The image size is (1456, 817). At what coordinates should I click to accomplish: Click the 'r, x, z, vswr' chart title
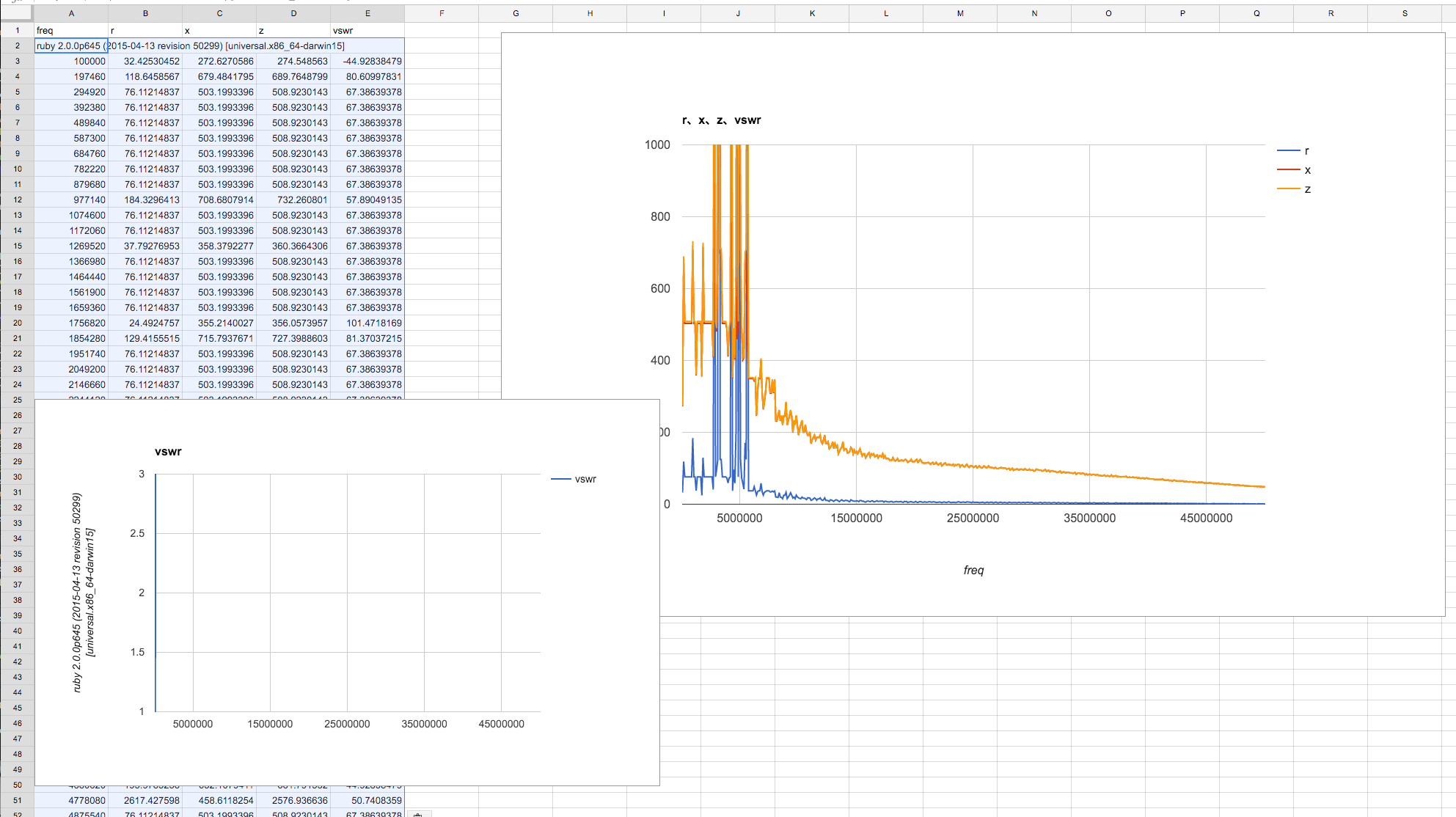(722, 120)
